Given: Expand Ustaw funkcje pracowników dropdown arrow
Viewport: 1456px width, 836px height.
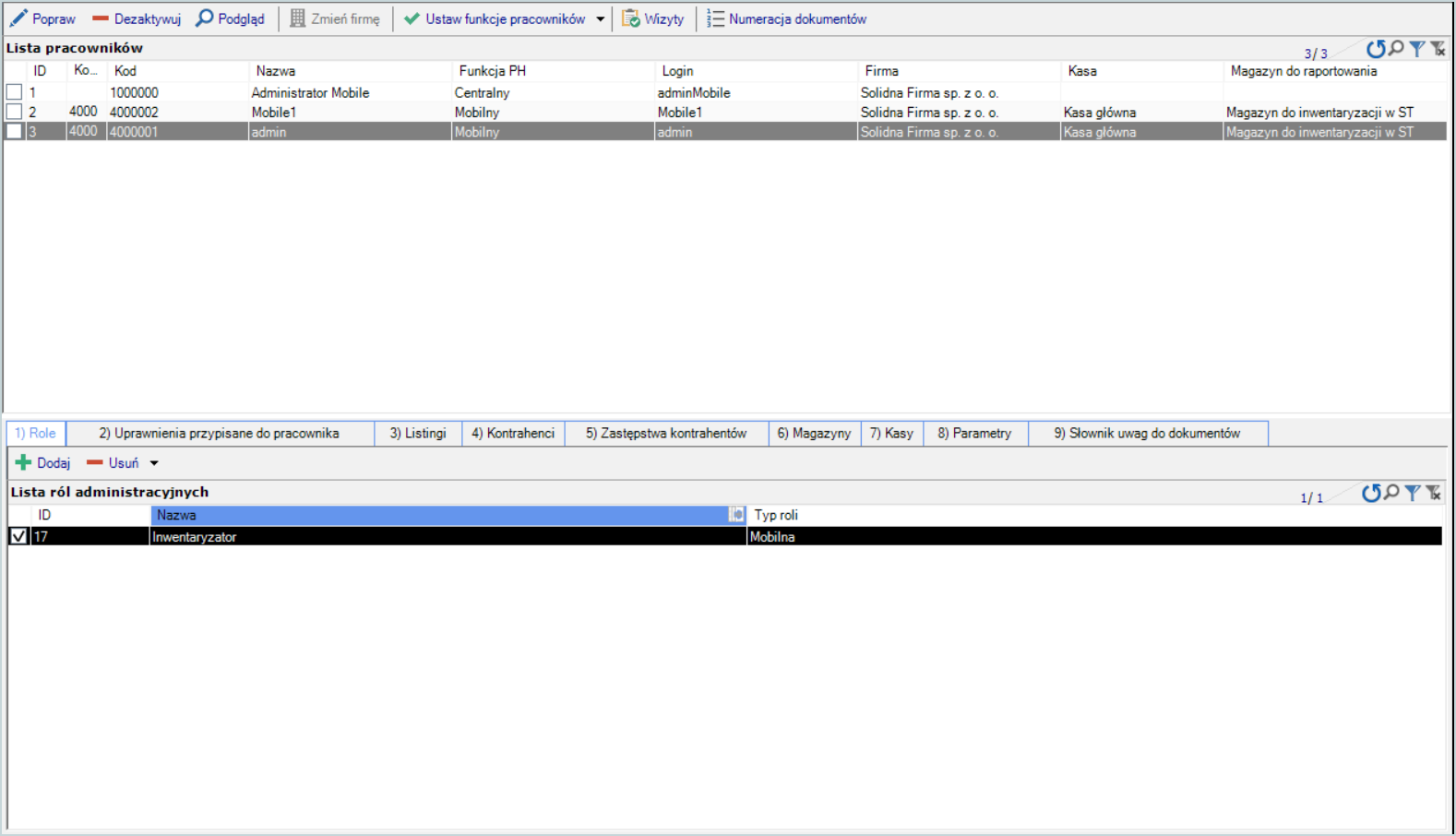Looking at the screenshot, I should pyautogui.click(x=601, y=18).
